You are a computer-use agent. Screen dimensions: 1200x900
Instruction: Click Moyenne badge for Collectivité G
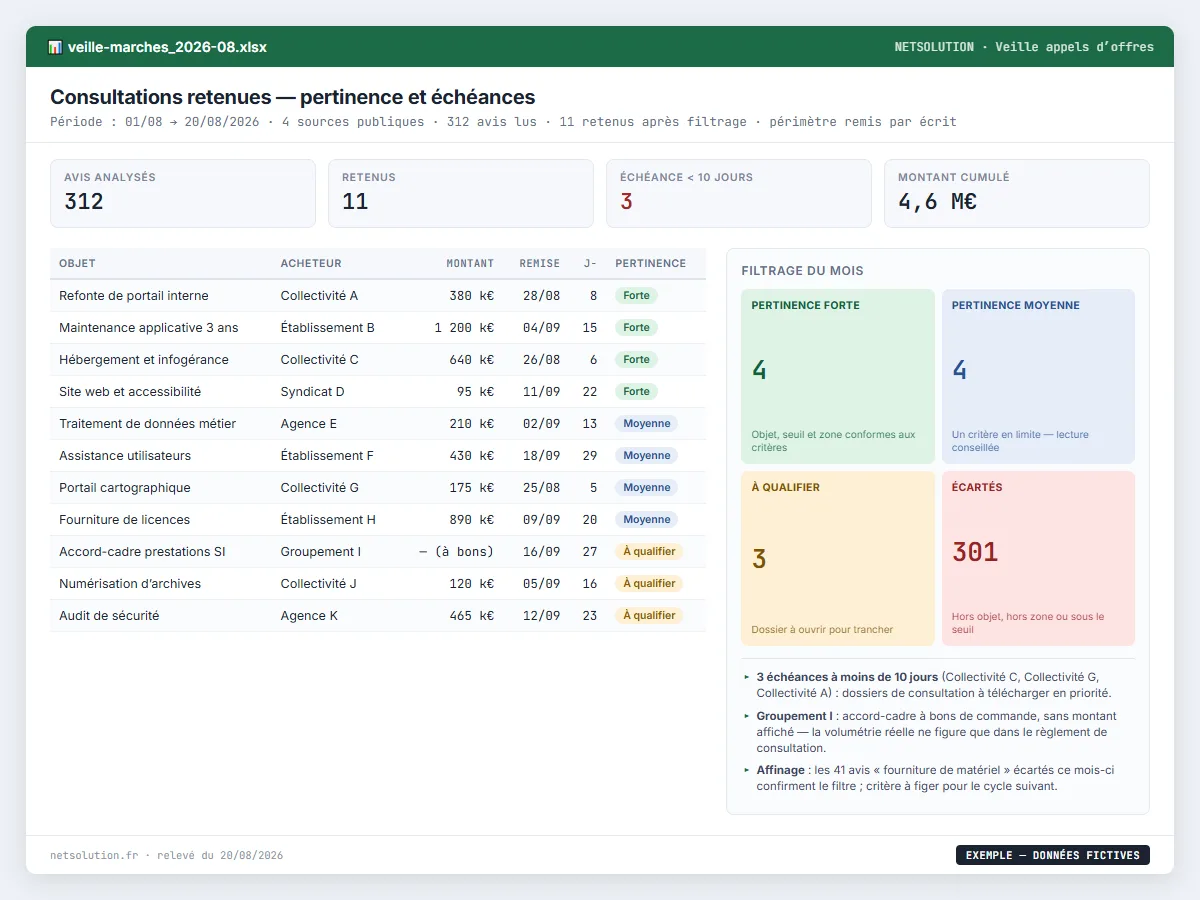[646, 488]
